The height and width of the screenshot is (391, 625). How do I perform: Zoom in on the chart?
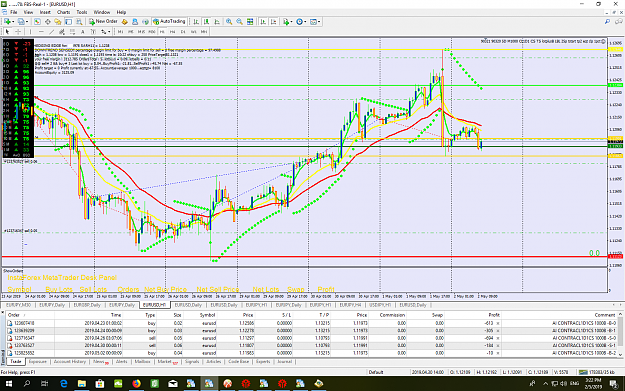(229, 22)
